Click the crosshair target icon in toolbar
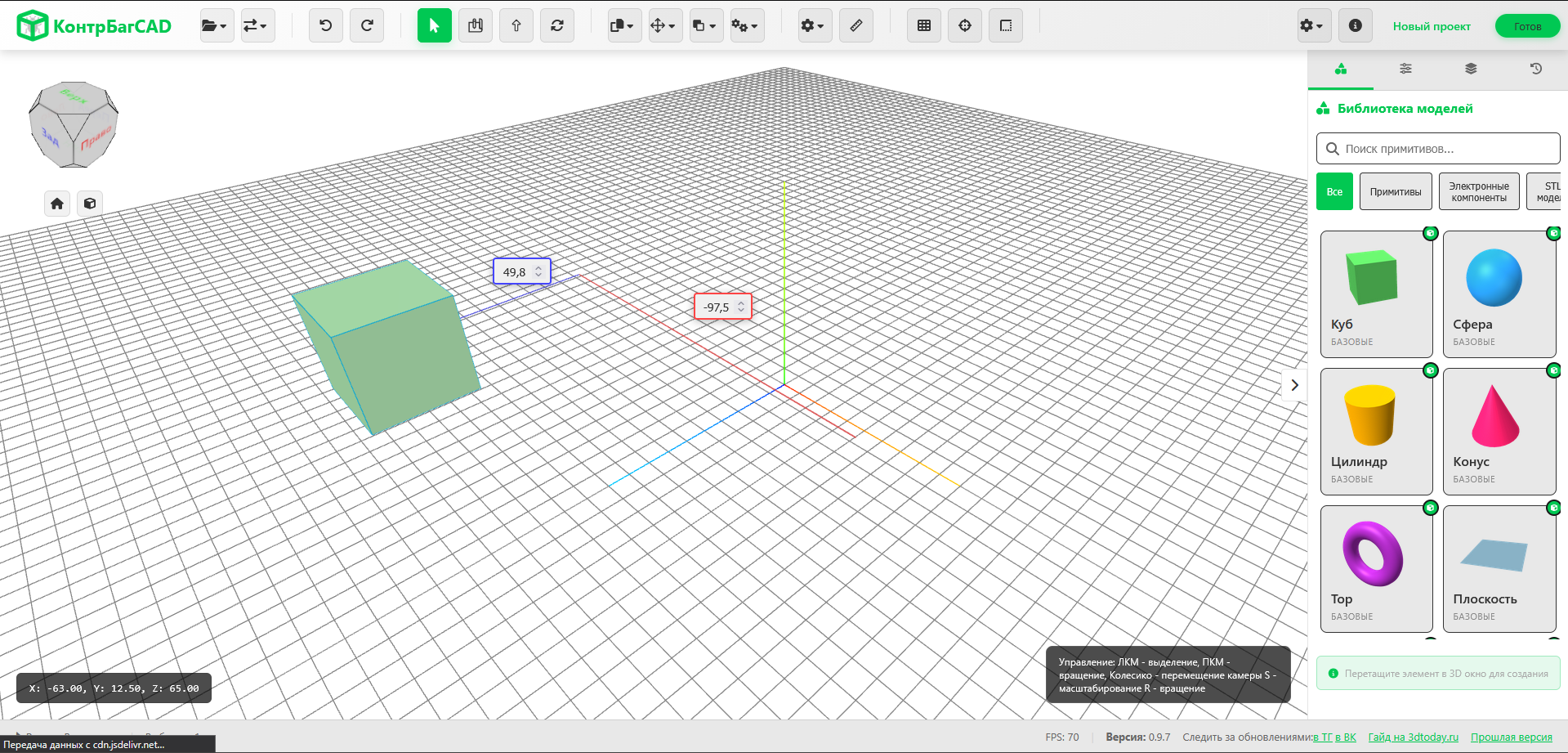The image size is (1568, 753). 964,26
